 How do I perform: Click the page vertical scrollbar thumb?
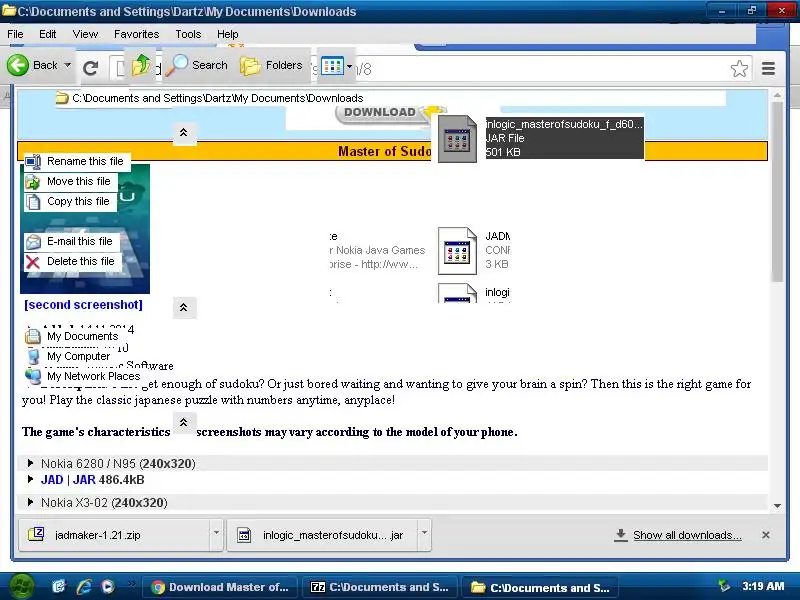click(x=777, y=192)
